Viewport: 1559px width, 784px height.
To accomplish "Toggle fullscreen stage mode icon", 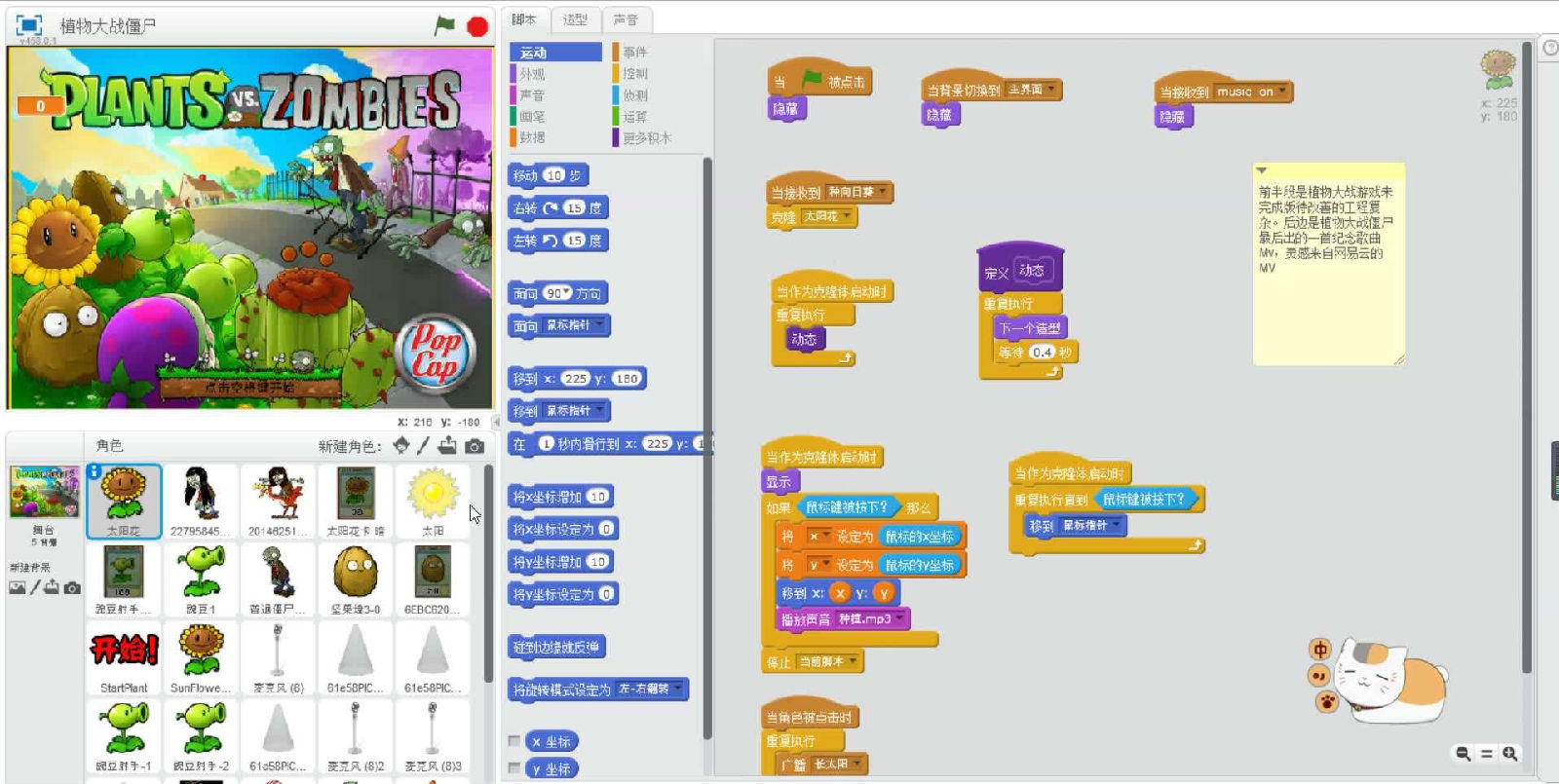I will [x=29, y=25].
